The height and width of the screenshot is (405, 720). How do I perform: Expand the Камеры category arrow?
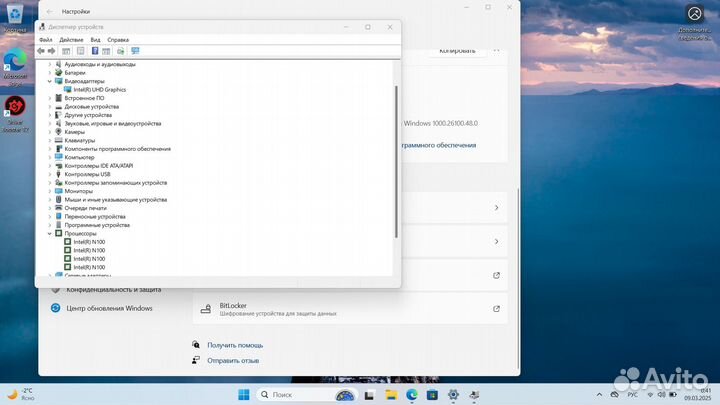[x=50, y=132]
